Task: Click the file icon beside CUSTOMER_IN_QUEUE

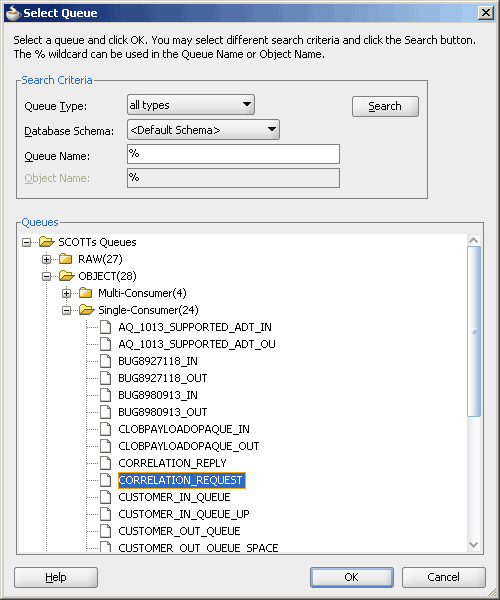Action: click(106, 497)
